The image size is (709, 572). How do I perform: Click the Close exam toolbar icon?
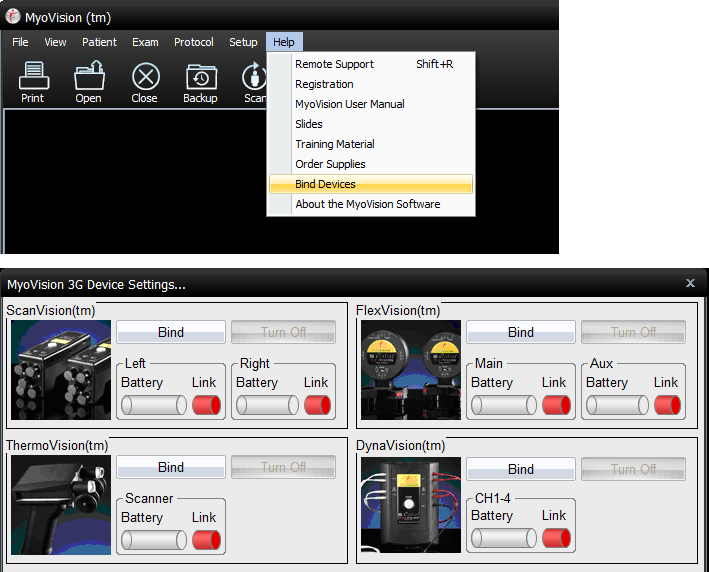coord(145,82)
